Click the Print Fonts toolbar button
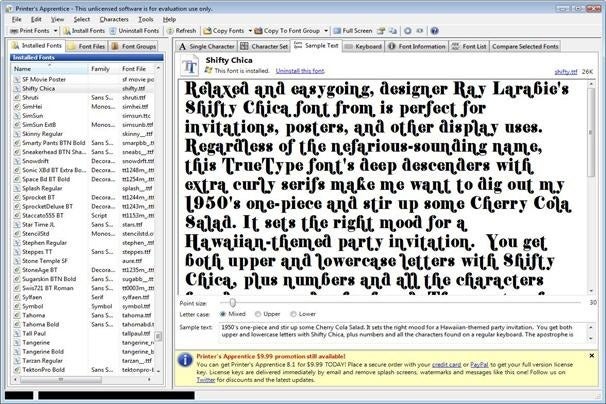Screen dimensions: 606x404 (x=30, y=31)
